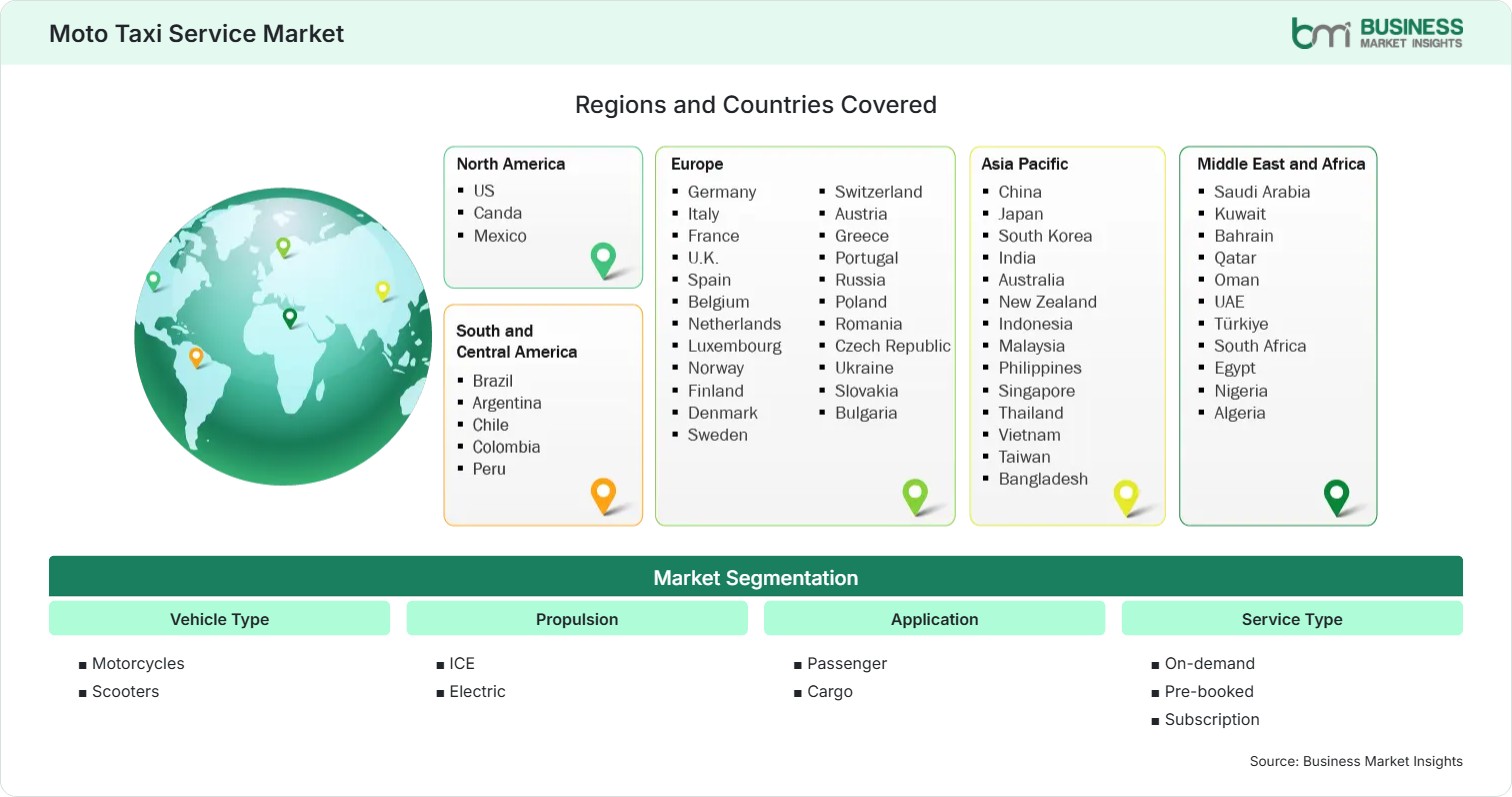The image size is (1512, 797).
Task: Click the Middle East and Africa heading
Action: [x=1281, y=164]
